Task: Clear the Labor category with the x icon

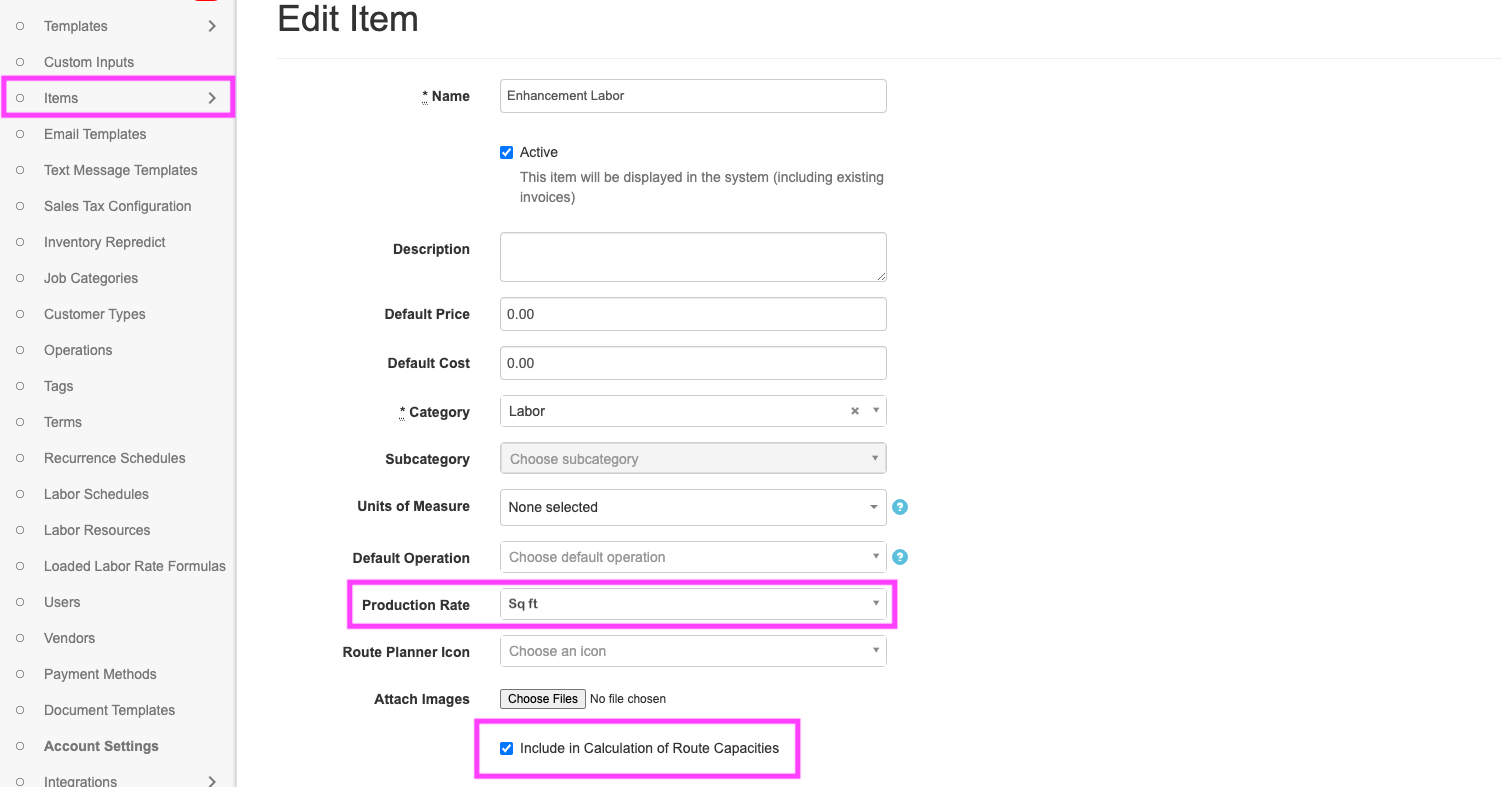Action: 855,411
